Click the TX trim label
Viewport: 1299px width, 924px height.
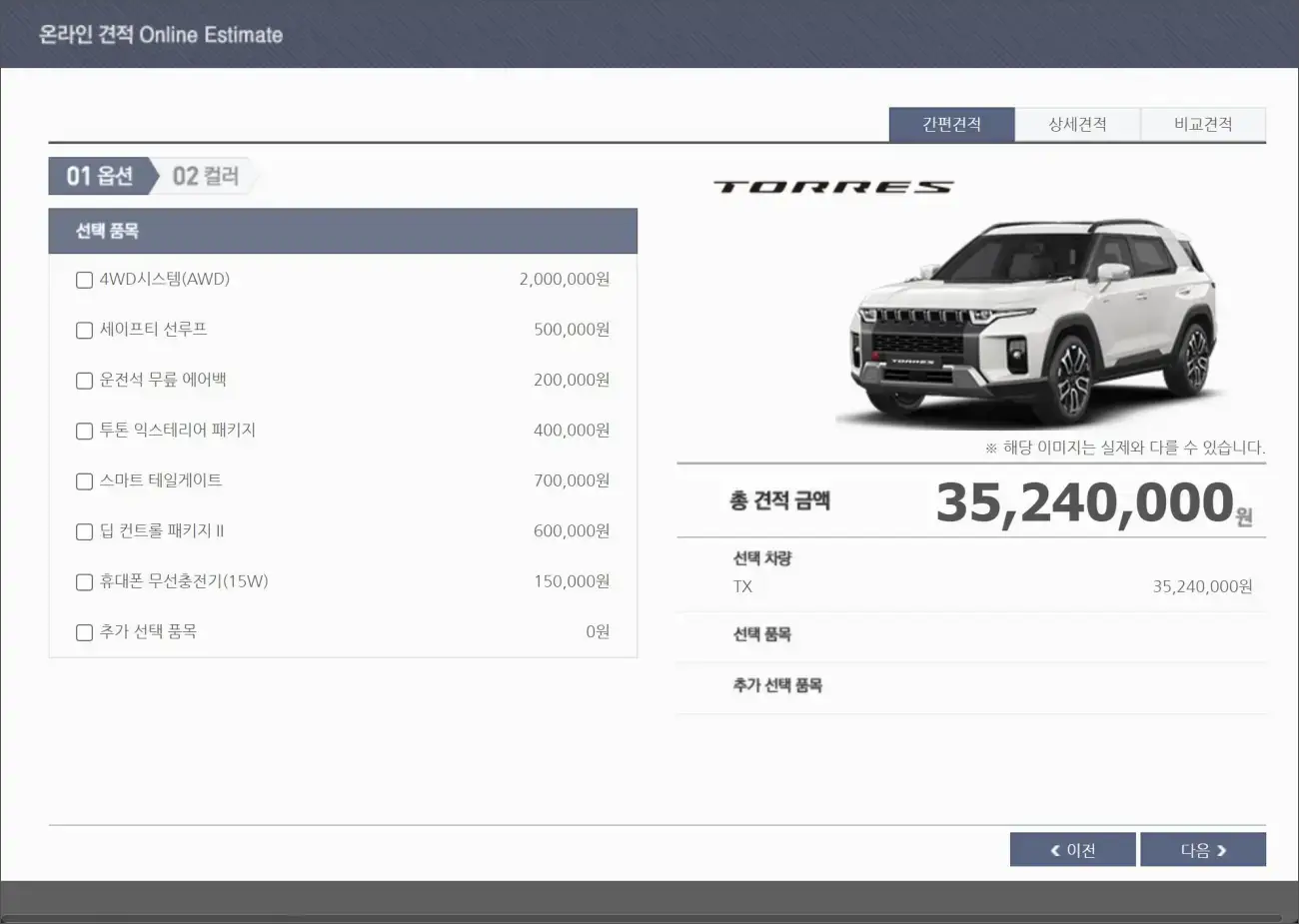point(742,586)
